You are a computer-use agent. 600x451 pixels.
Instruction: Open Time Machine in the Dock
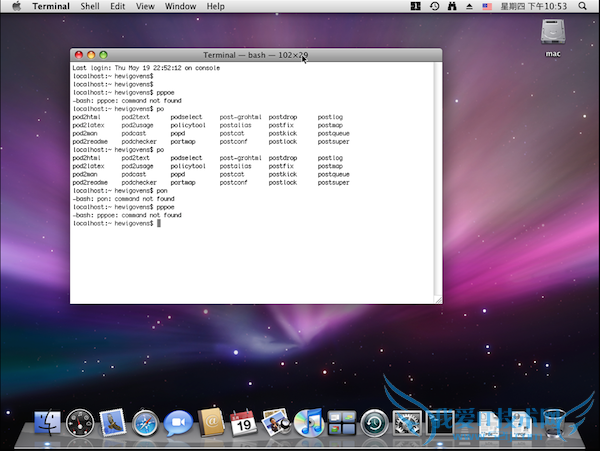[374, 425]
